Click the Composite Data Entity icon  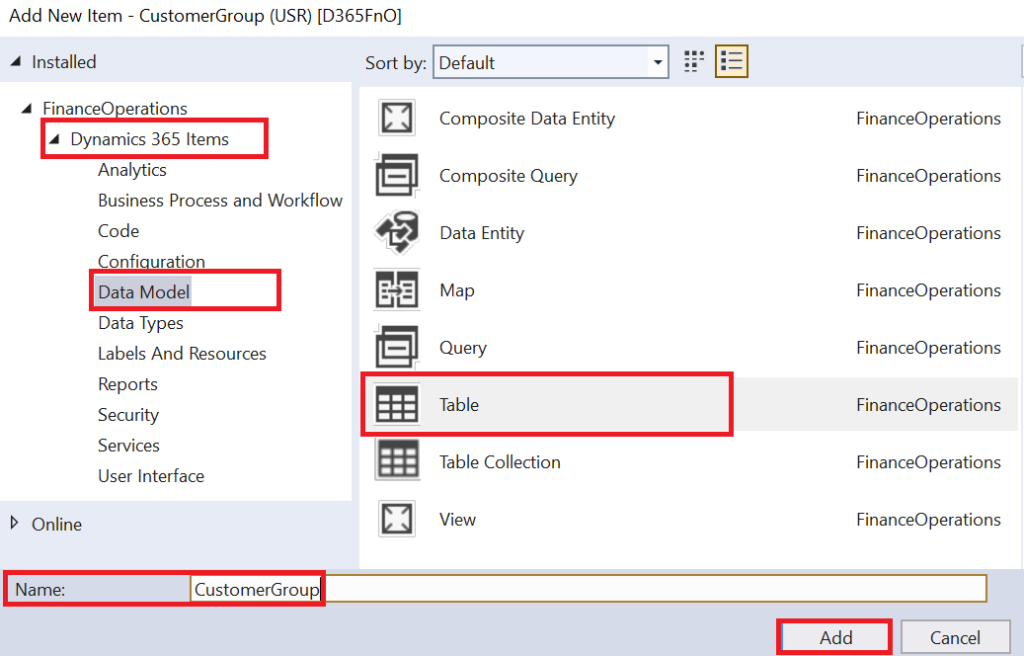397,117
